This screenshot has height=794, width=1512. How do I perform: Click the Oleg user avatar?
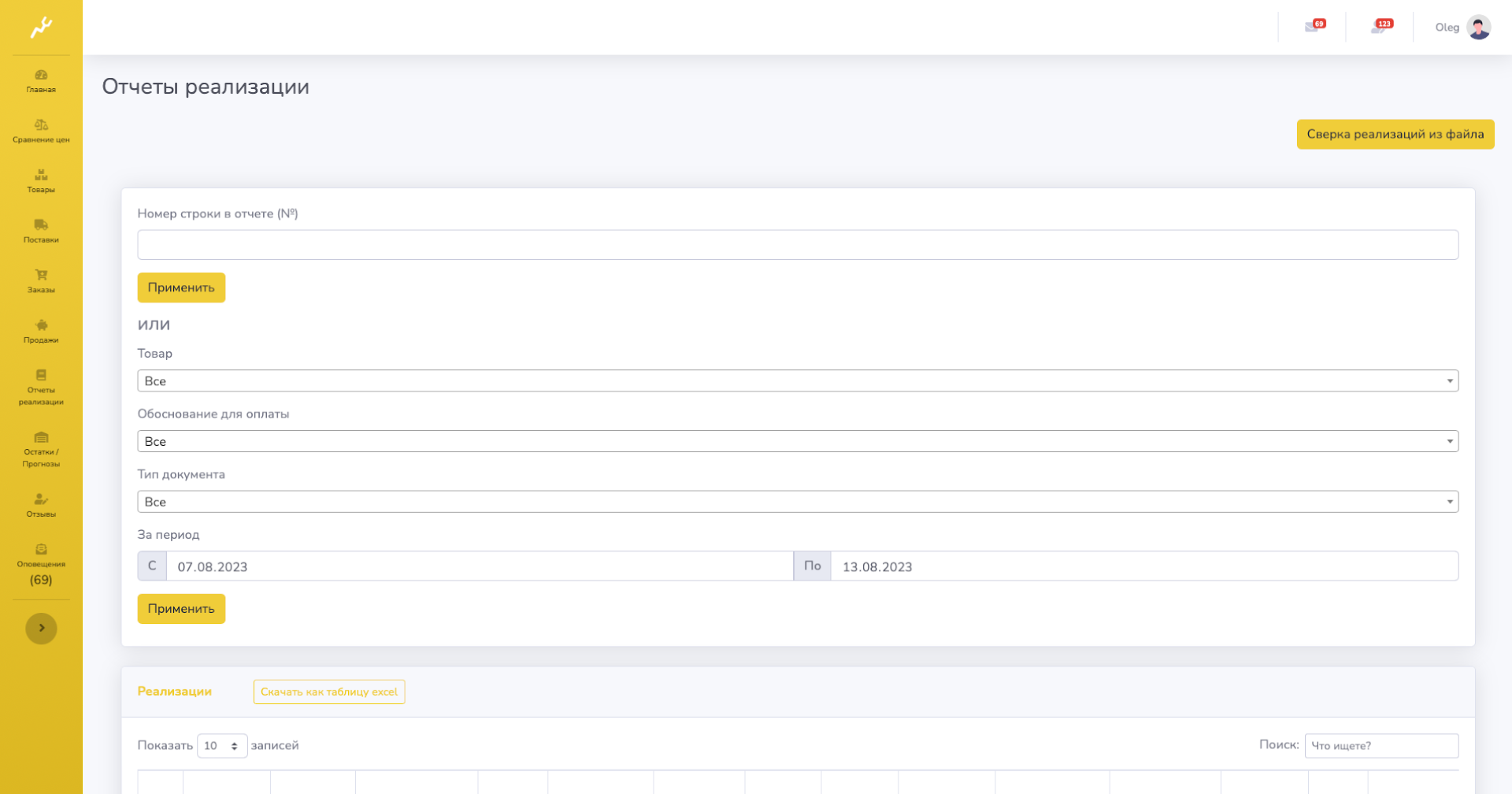pyautogui.click(x=1479, y=28)
